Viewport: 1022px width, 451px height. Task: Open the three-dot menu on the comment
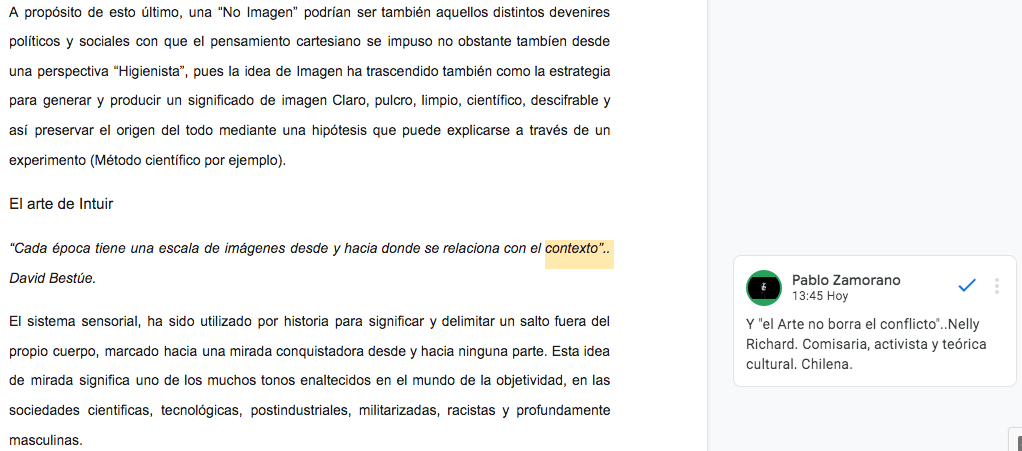(996, 286)
